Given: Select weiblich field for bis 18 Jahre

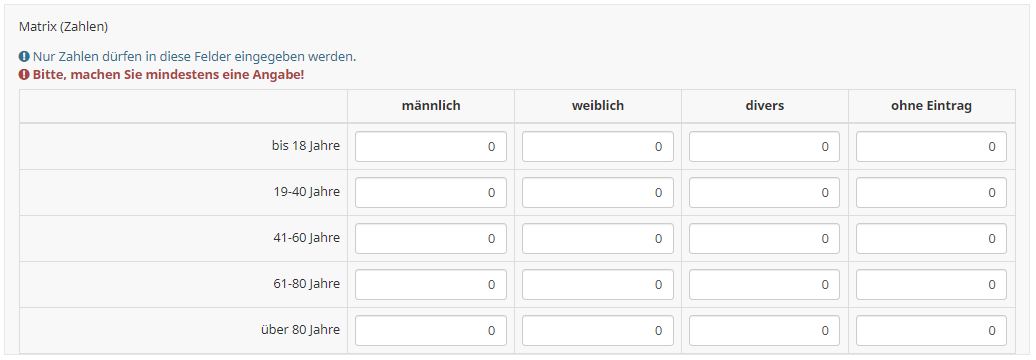Looking at the screenshot, I should 598,147.
